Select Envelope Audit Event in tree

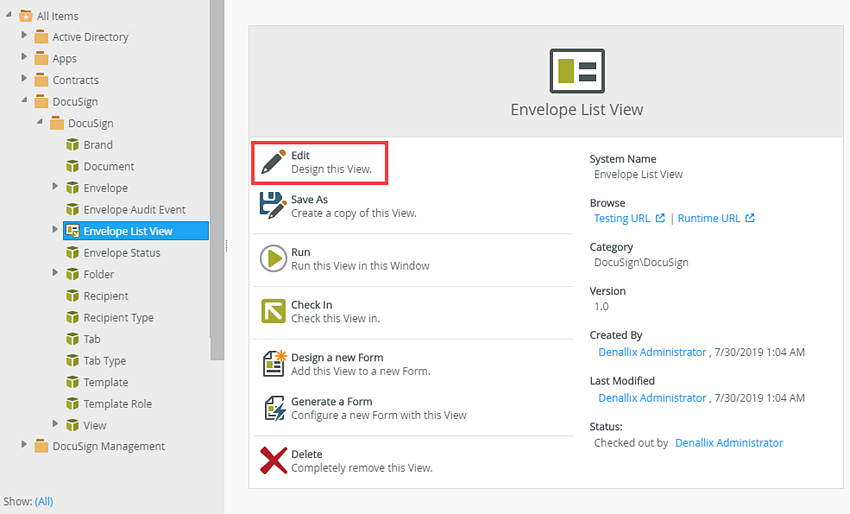[134, 210]
